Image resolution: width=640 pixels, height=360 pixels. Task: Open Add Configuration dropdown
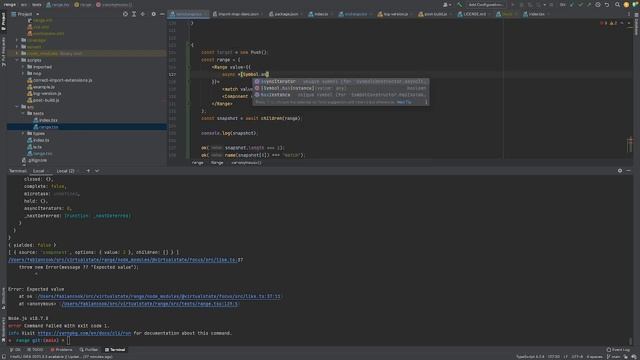point(485,4)
